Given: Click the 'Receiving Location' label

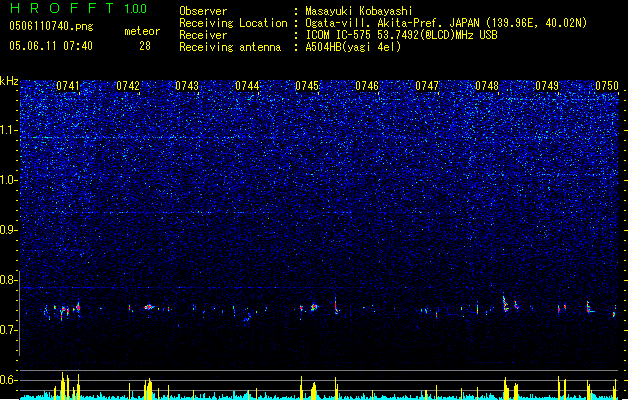Looking at the screenshot, I should pyautogui.click(x=233, y=23).
